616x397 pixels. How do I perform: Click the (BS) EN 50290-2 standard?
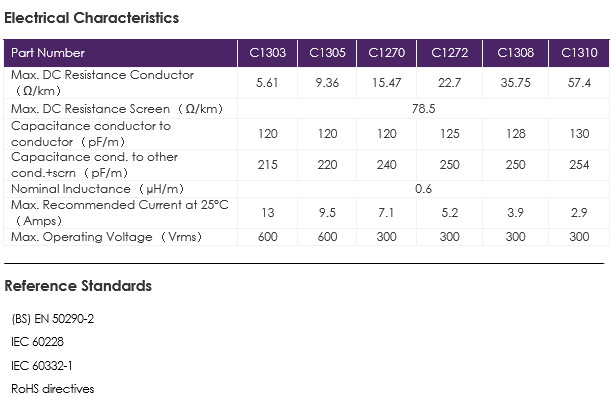(53, 319)
